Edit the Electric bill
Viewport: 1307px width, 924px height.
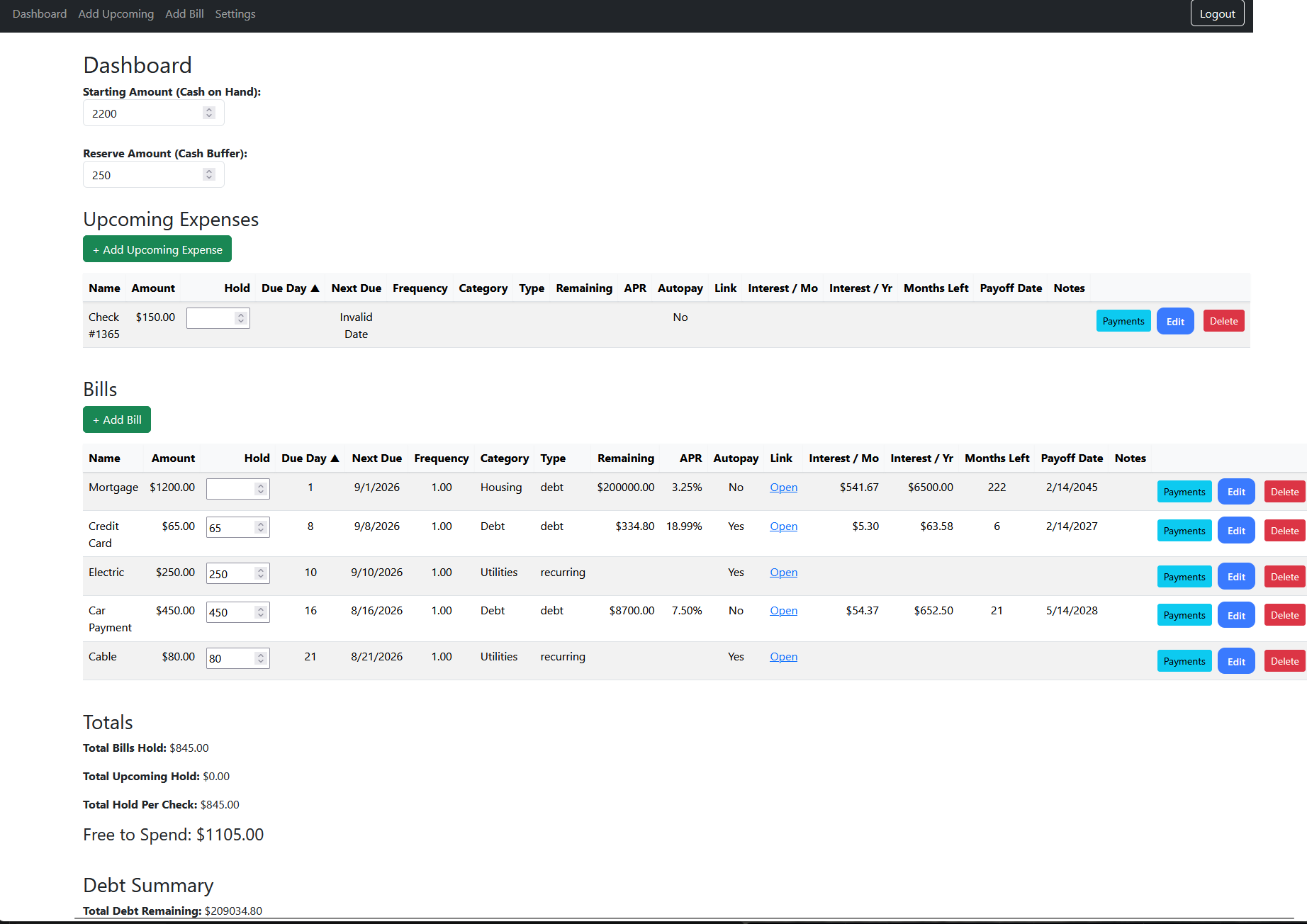[1236, 577]
